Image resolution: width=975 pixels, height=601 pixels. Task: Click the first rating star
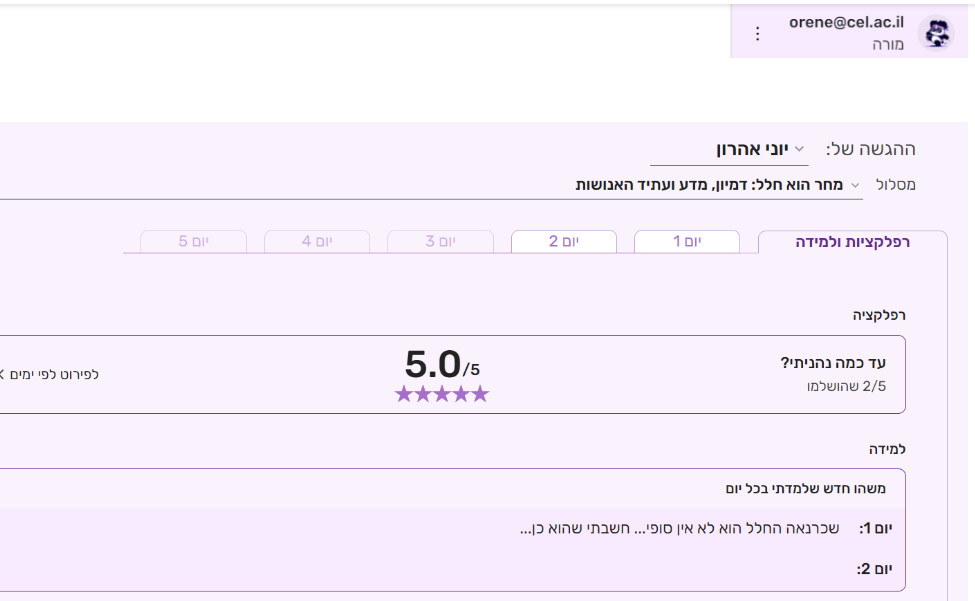tap(404, 394)
